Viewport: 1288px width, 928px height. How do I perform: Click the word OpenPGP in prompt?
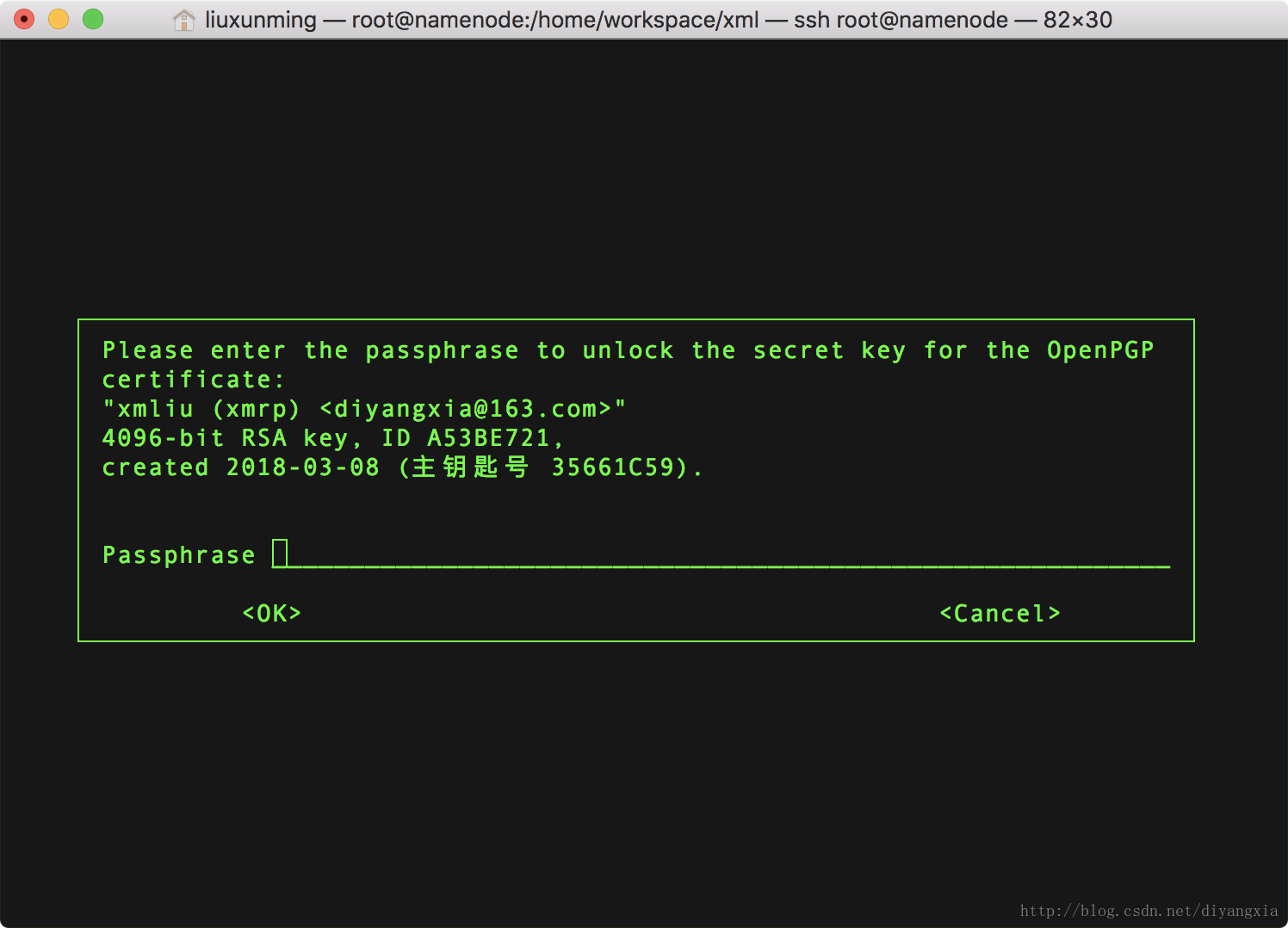1099,350
